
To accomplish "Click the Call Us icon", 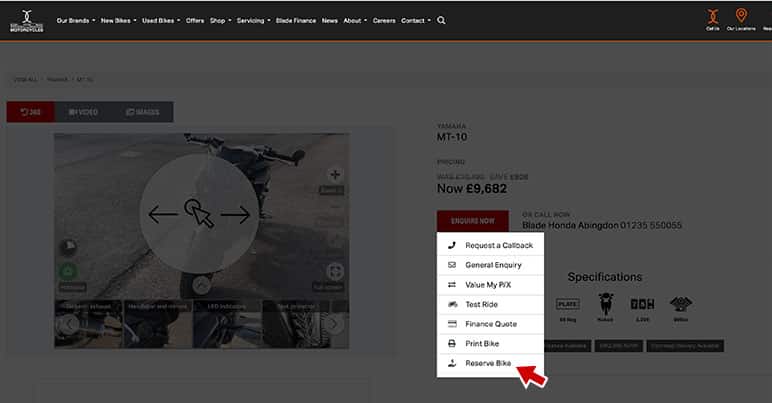I will click(712, 20).
